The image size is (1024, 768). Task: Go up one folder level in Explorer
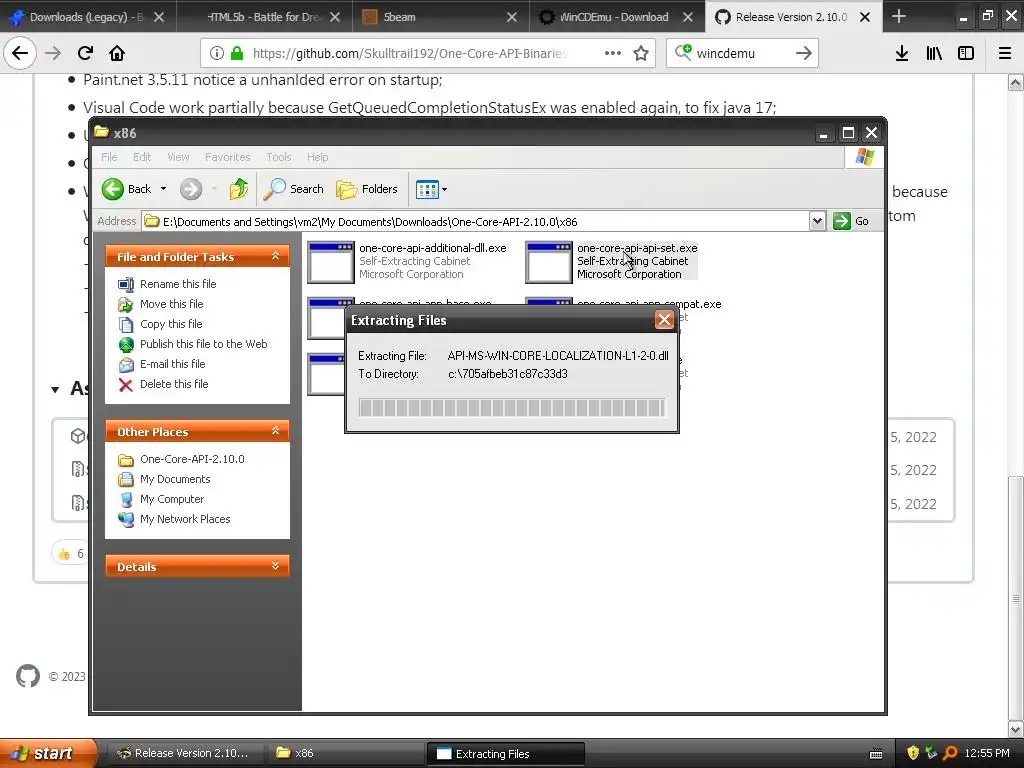[239, 189]
